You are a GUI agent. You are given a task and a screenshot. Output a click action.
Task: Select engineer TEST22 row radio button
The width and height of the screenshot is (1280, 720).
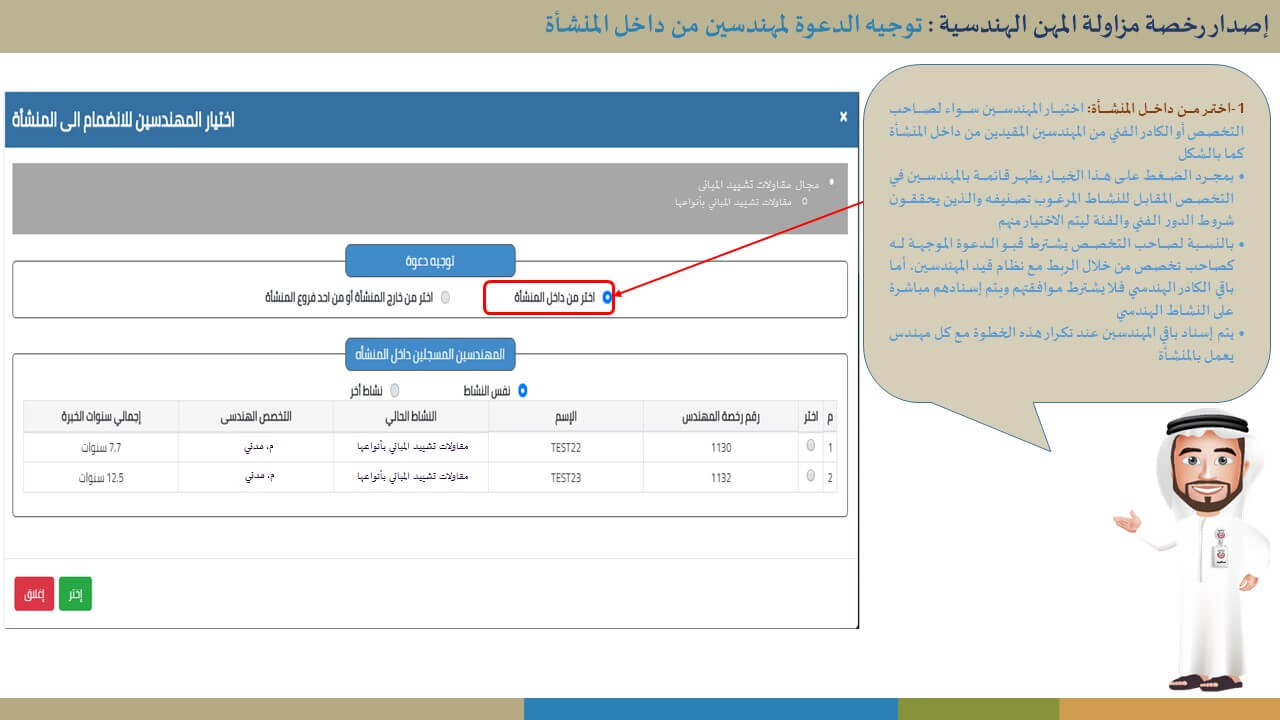click(810, 446)
